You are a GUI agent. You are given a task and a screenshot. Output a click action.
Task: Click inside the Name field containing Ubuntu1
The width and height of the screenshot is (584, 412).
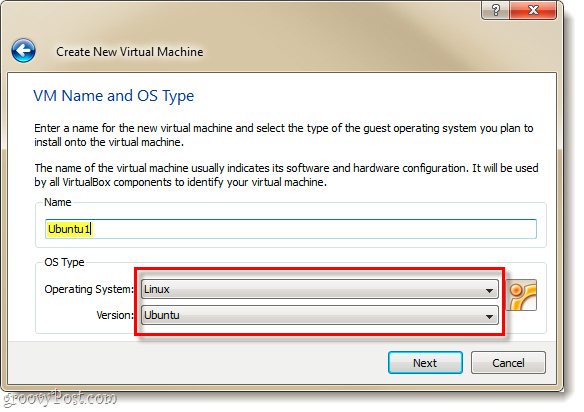point(291,229)
